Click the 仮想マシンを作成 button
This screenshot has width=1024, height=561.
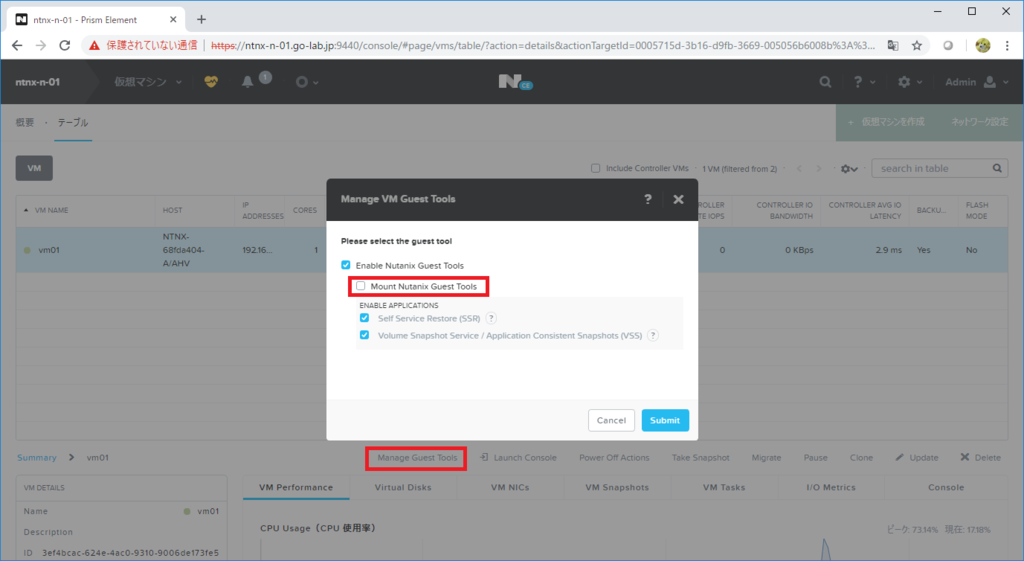(x=886, y=122)
